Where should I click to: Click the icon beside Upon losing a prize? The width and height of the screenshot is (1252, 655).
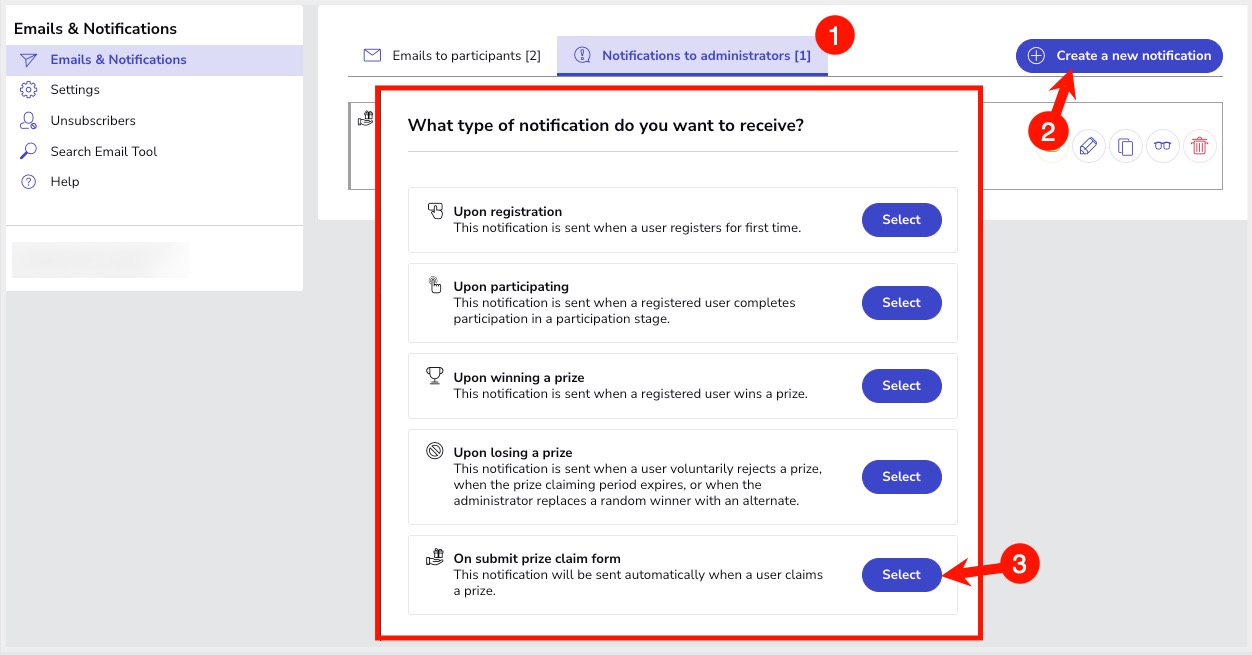click(435, 451)
